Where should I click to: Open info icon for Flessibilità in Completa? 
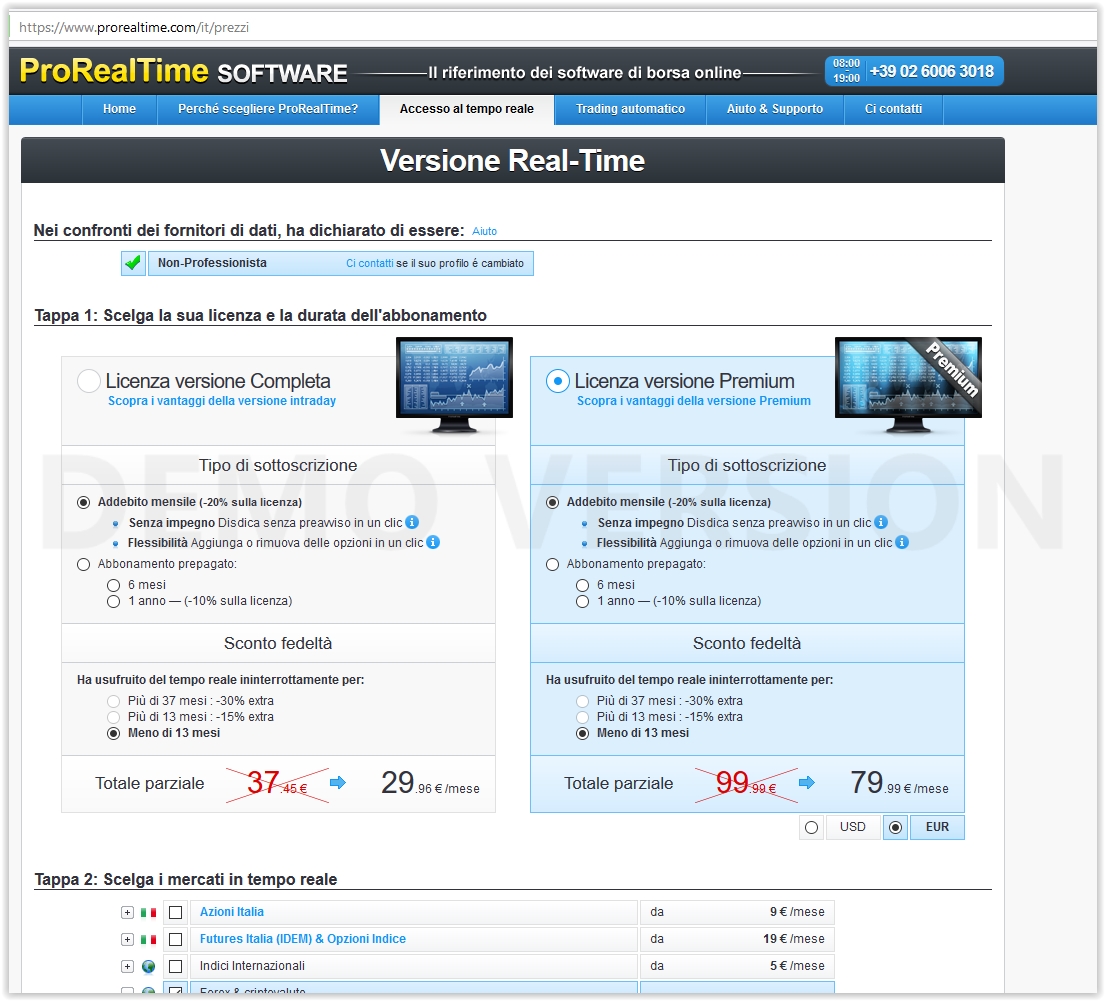tap(433, 542)
